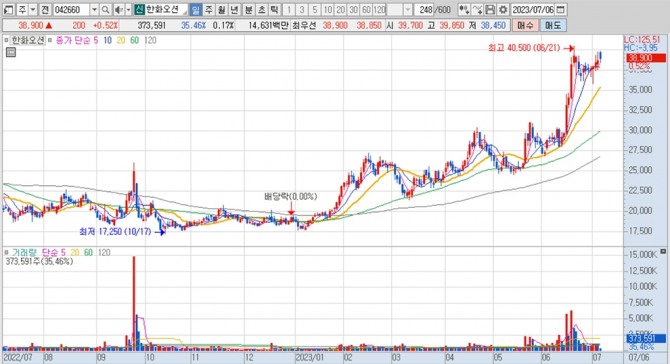
Task: Select the 5 interval button
Action: pyautogui.click(x=315, y=9)
